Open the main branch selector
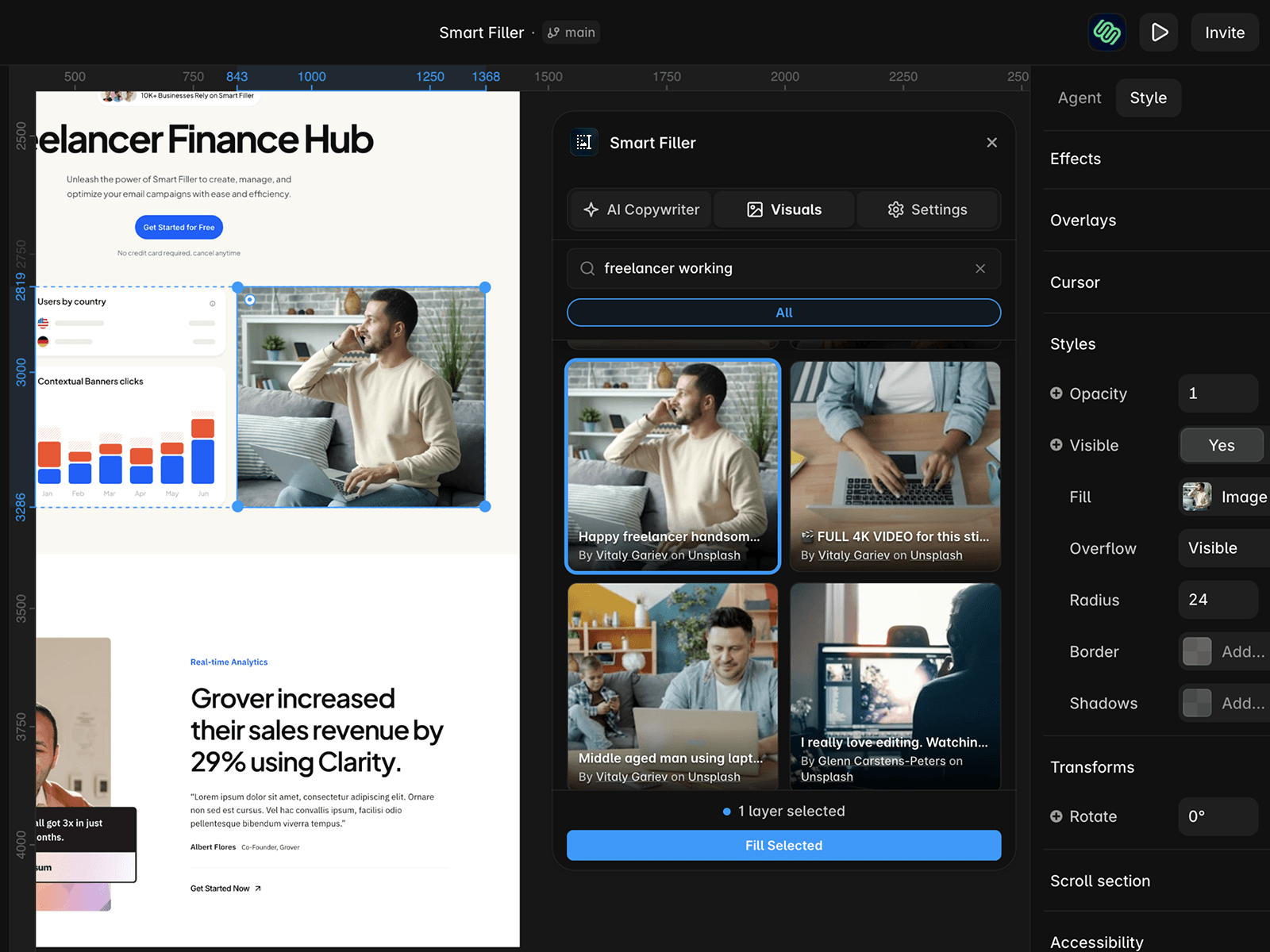The height and width of the screenshot is (952, 1270). point(571,33)
